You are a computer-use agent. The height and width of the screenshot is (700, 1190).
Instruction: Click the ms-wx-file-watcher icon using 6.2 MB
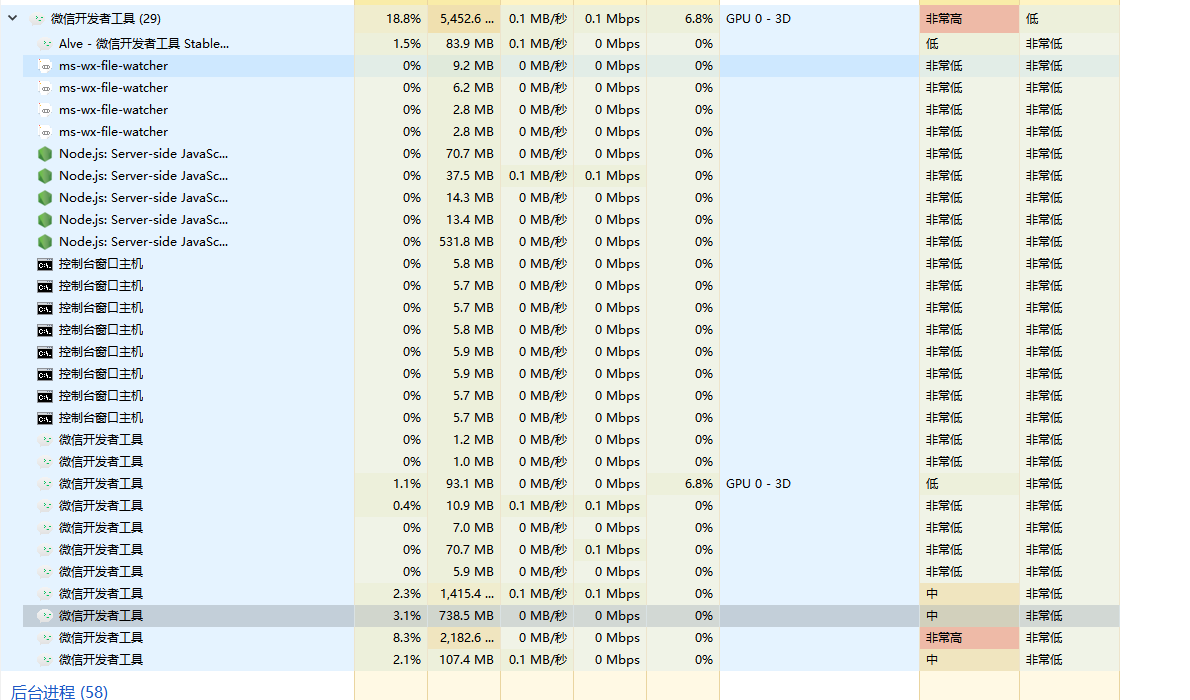[46, 88]
